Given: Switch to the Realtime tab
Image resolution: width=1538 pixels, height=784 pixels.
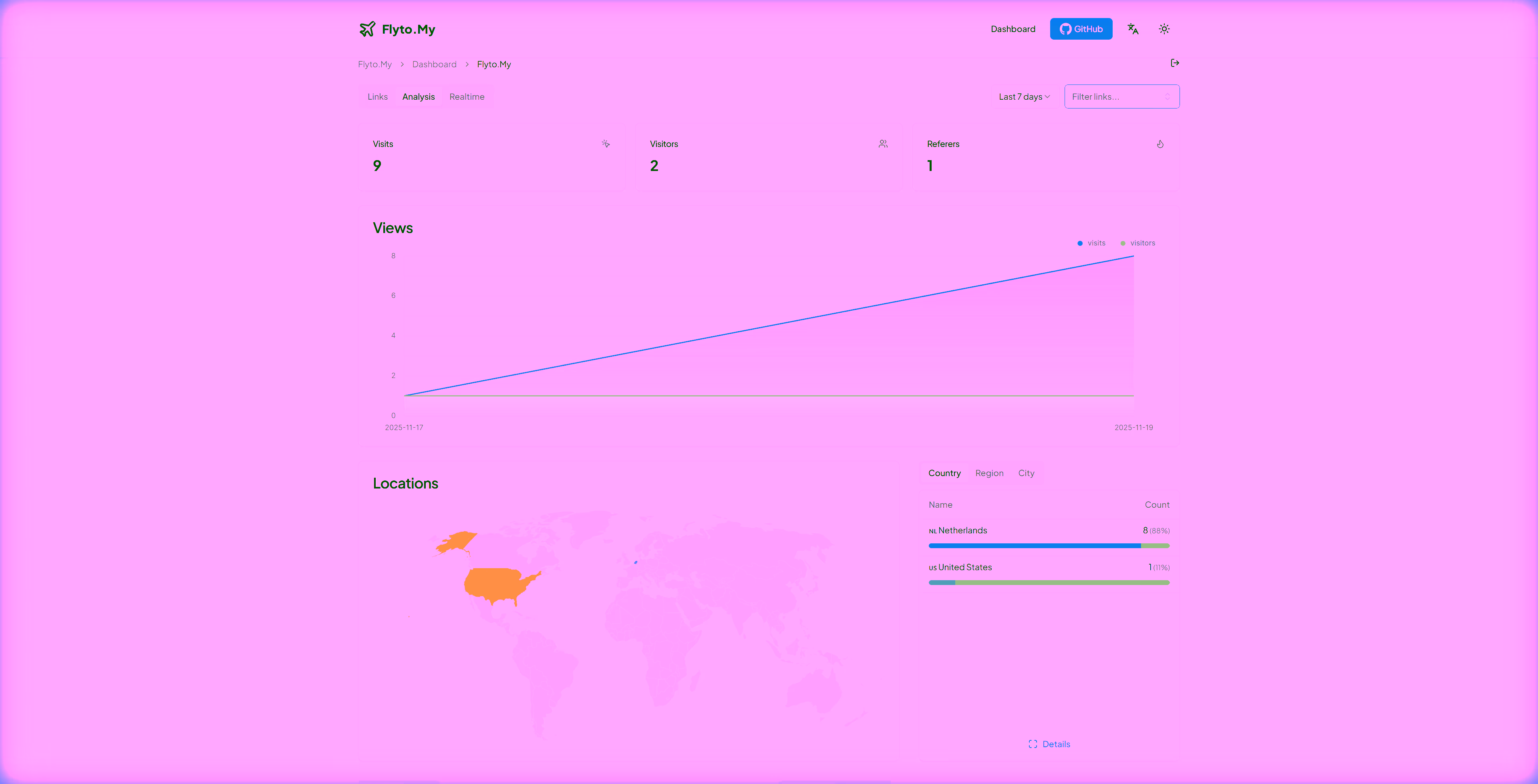Looking at the screenshot, I should click(466, 97).
